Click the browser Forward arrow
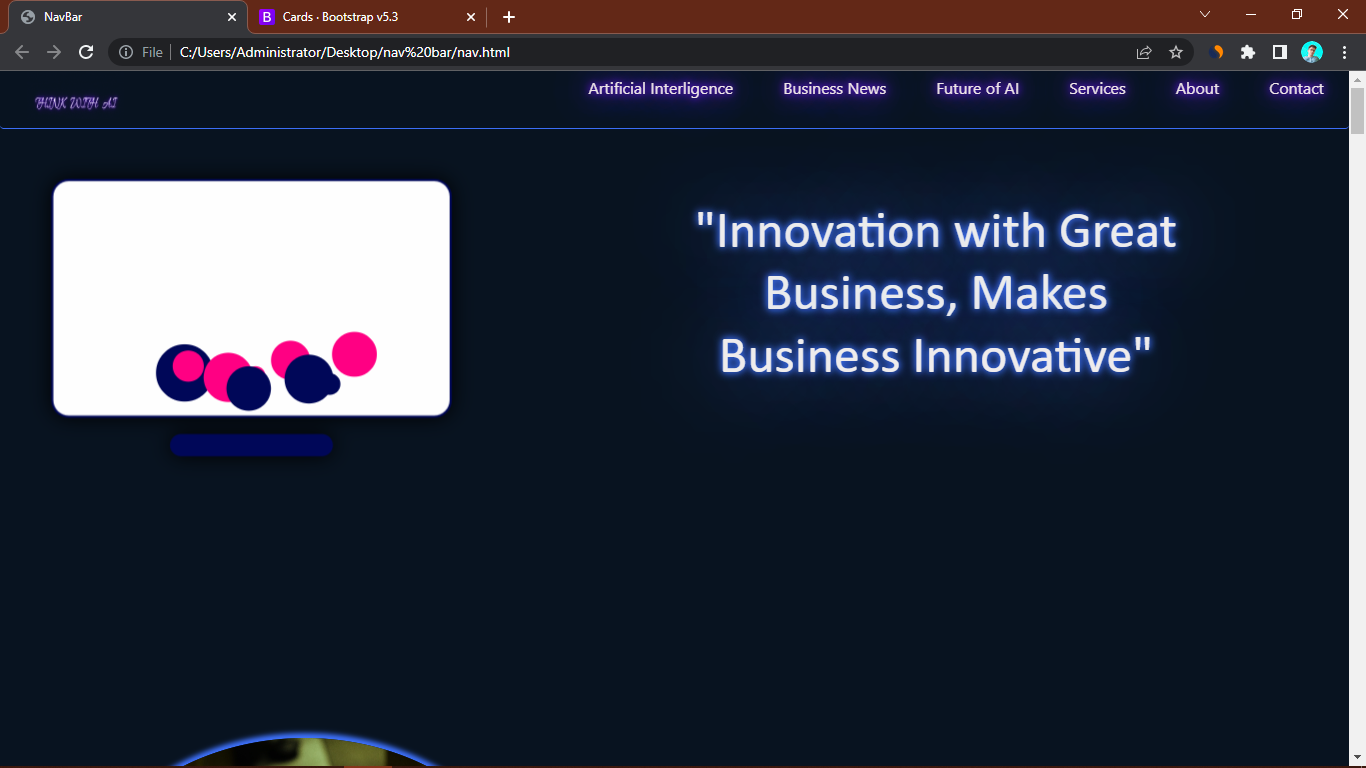 54,52
